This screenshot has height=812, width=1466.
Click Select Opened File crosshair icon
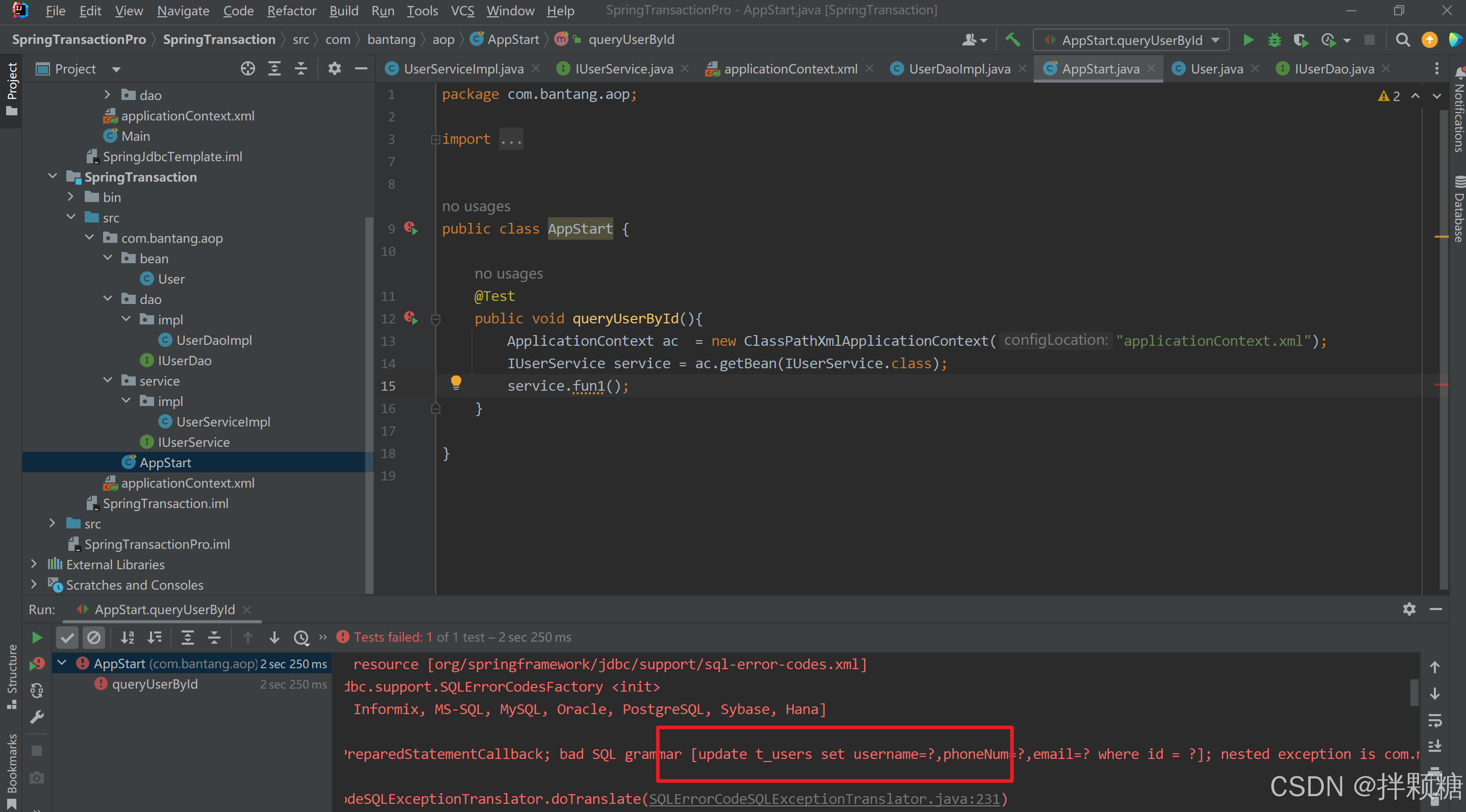[247, 69]
